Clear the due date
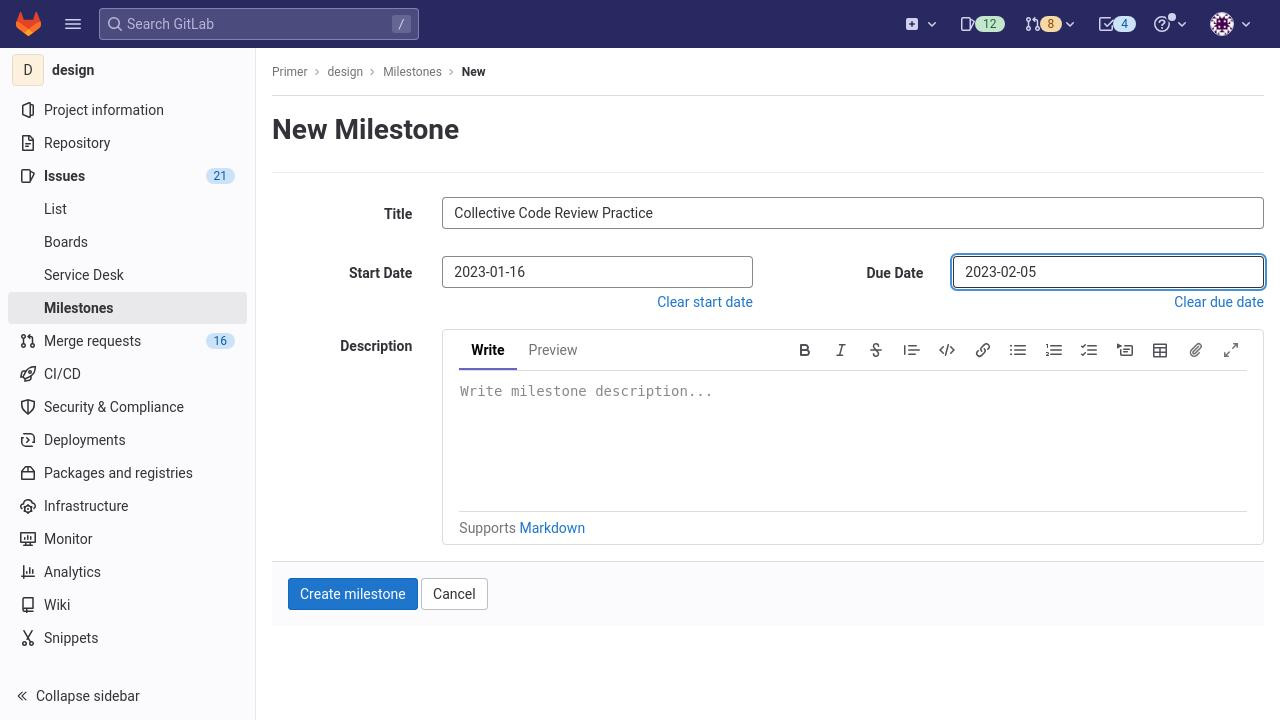Viewport: 1280px width, 720px height. [x=1219, y=302]
